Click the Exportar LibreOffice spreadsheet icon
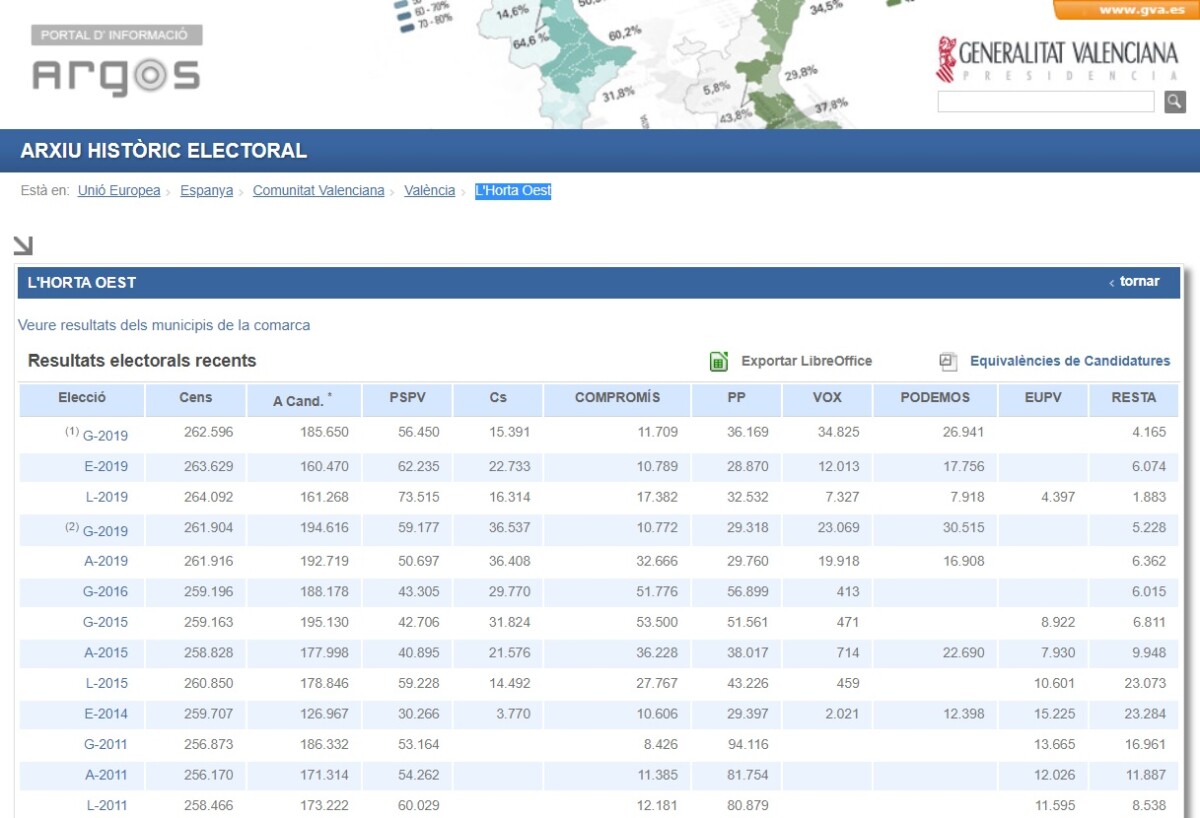 tap(719, 361)
